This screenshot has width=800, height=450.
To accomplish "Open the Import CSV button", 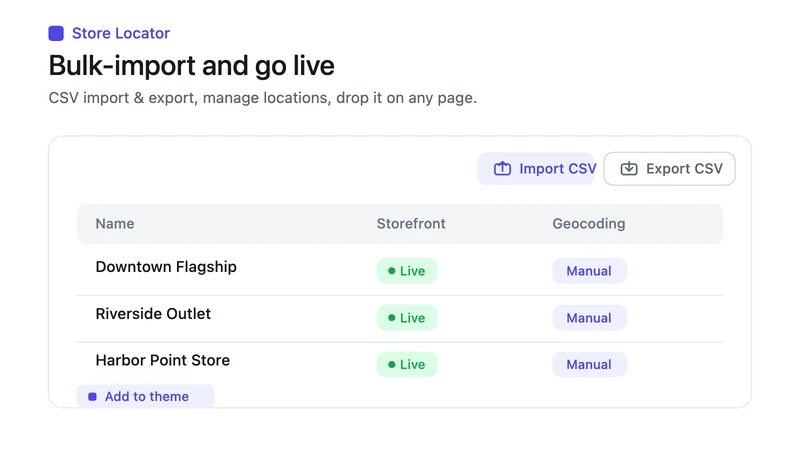I will click(x=536, y=168).
